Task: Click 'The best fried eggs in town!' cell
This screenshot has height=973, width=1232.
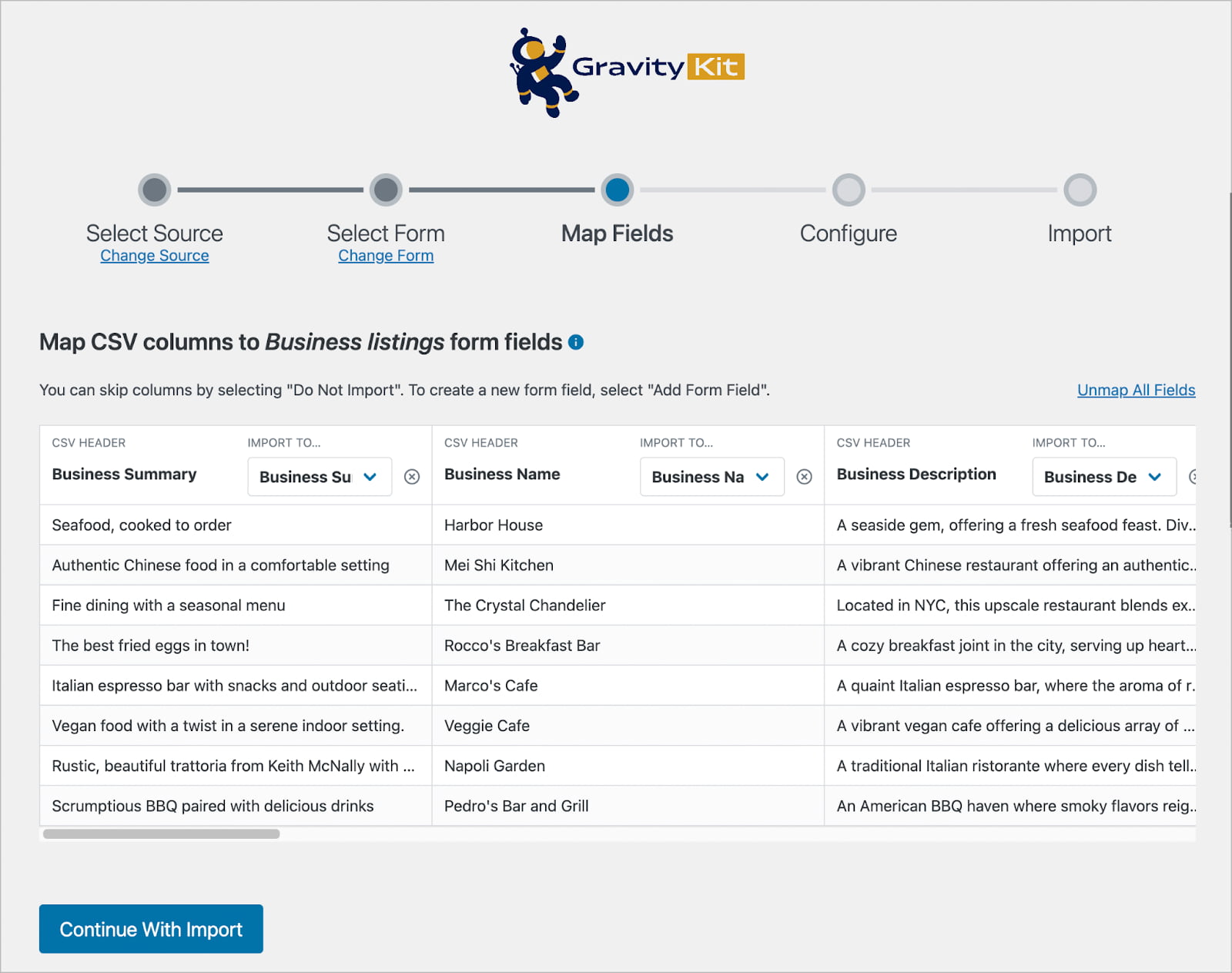Action: (236, 646)
